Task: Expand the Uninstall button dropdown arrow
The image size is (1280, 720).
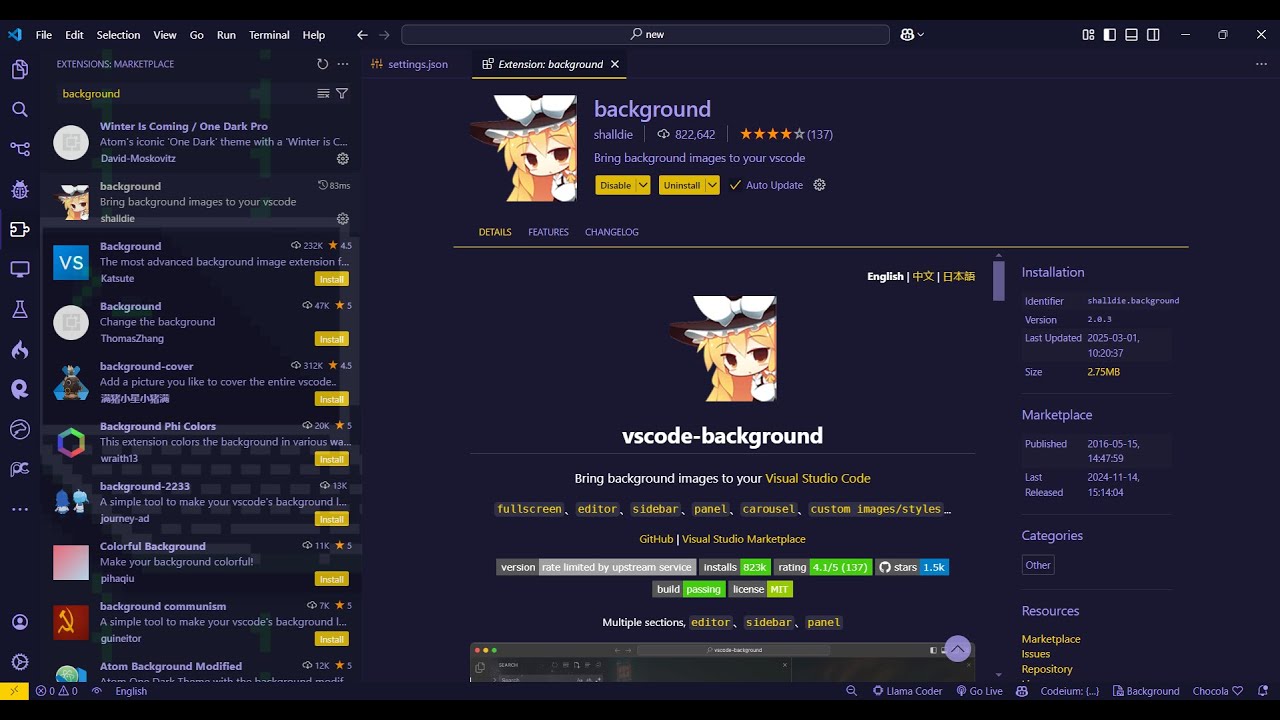Action: (712, 185)
